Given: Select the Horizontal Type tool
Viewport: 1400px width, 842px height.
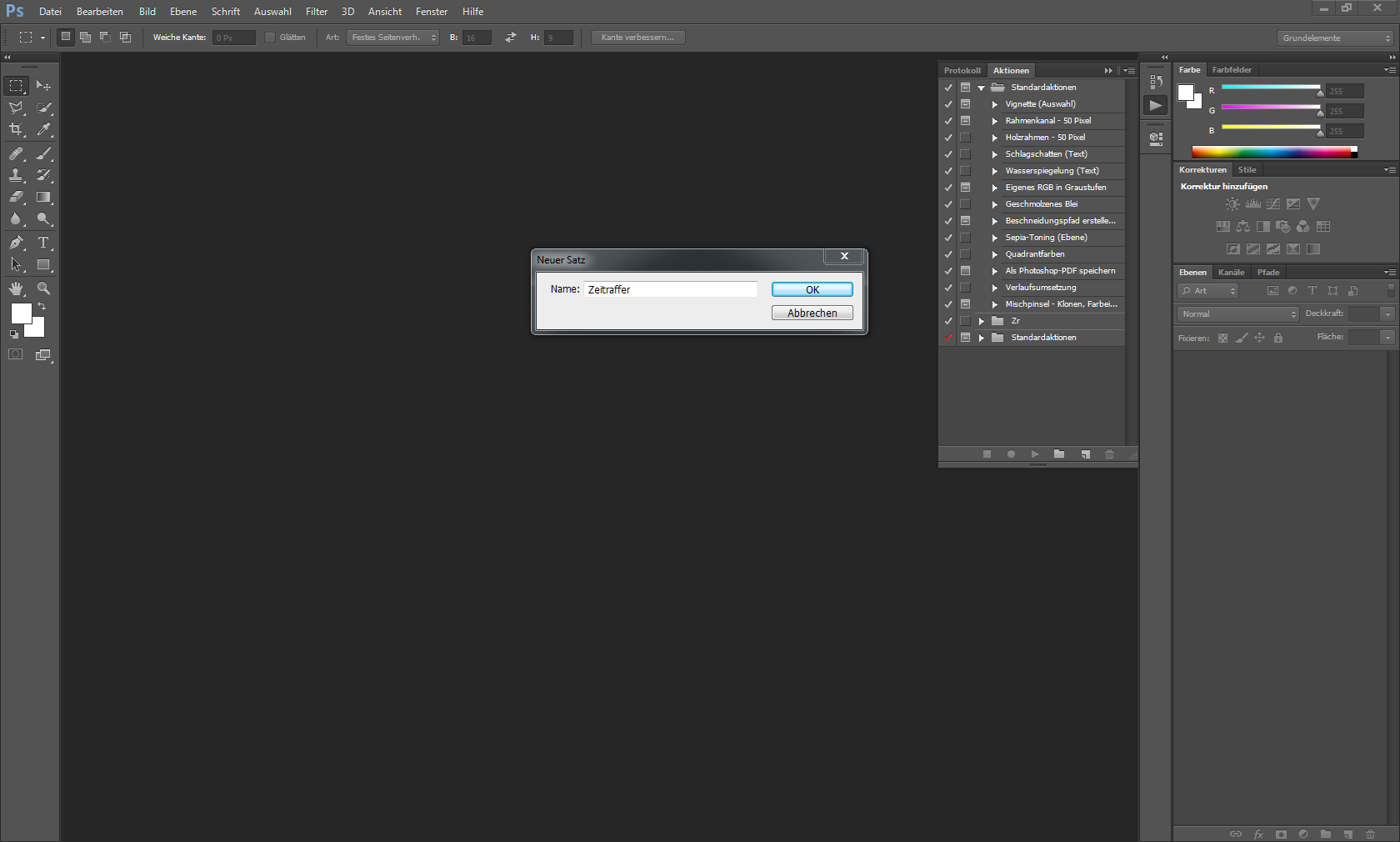Looking at the screenshot, I should (x=43, y=243).
